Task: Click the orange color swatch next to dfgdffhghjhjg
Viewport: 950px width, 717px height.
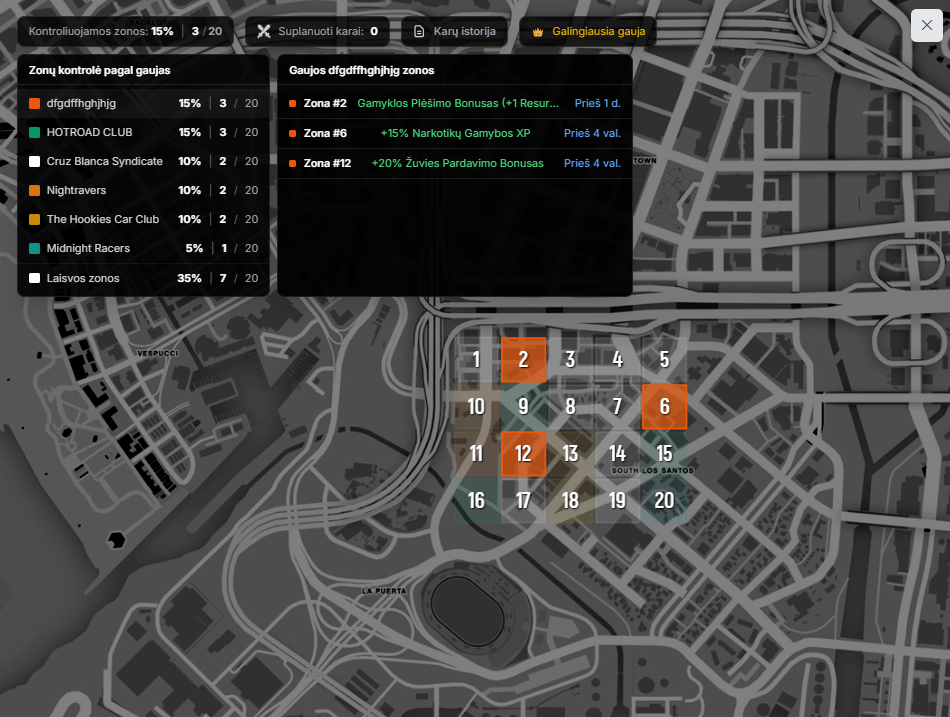Action: (x=35, y=104)
